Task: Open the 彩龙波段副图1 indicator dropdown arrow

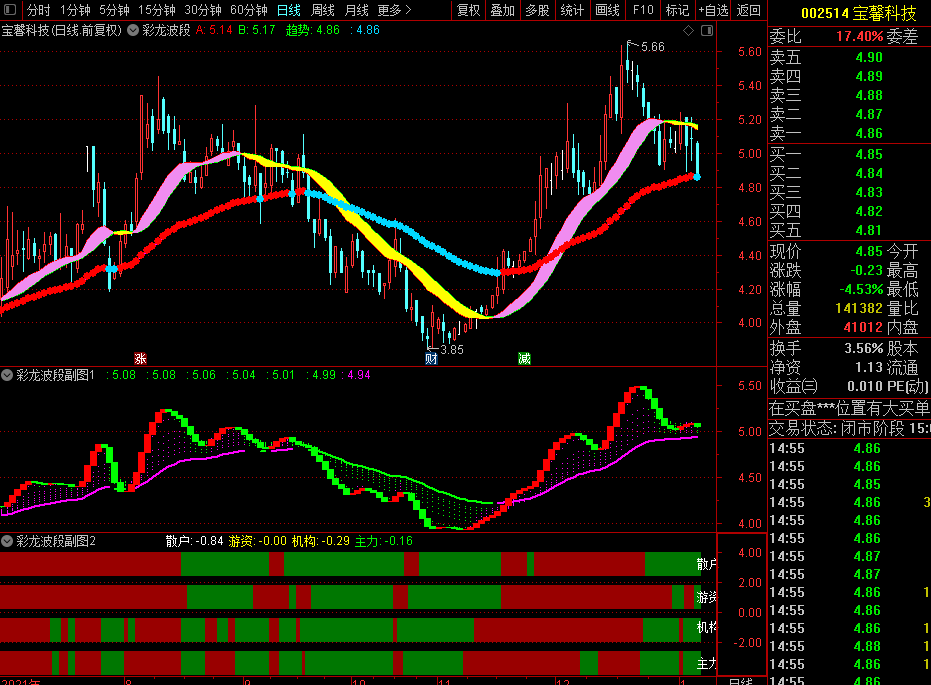Action: (x=8, y=376)
